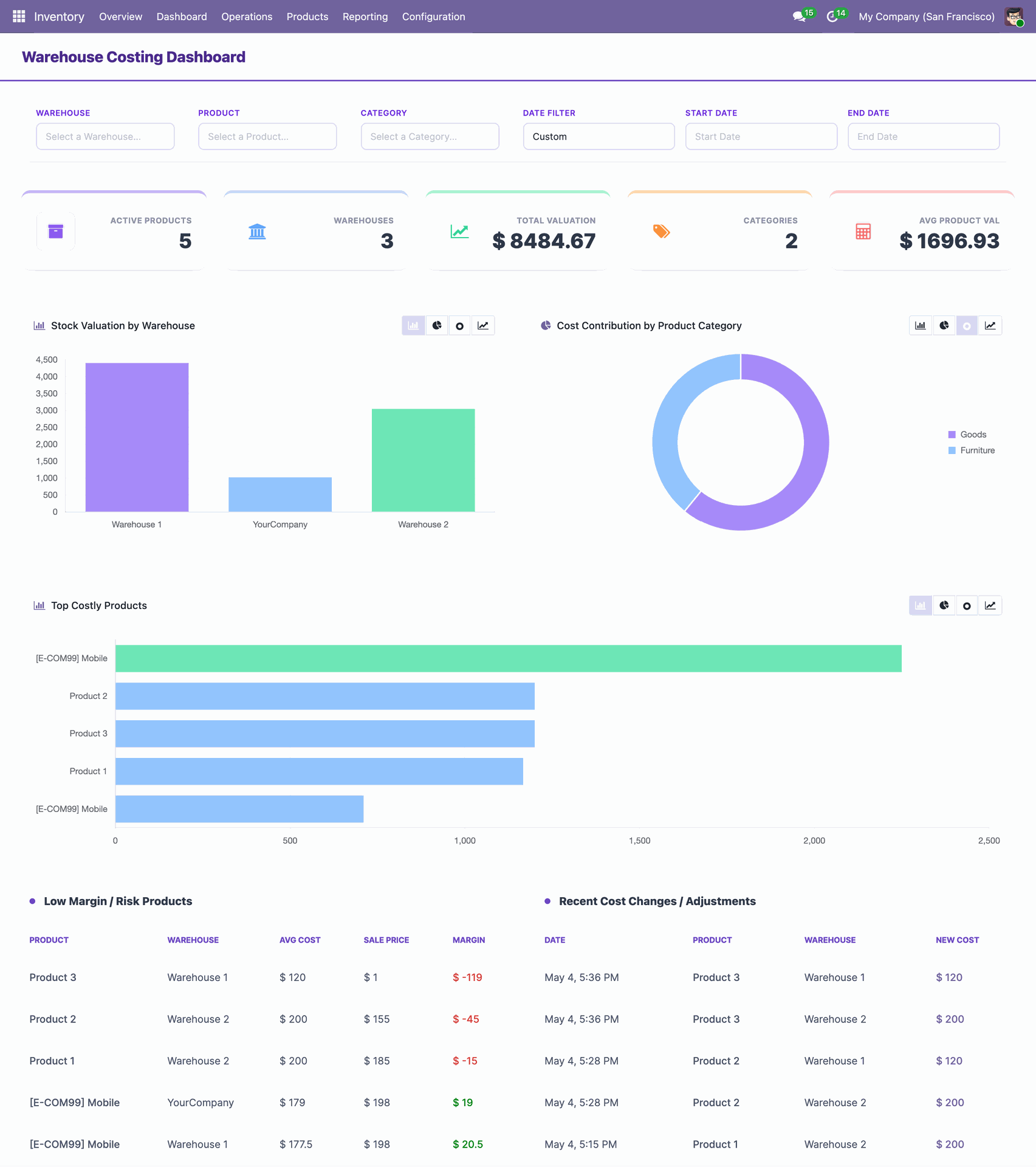The height and width of the screenshot is (1167, 1036).
Task: Switch Top Costly Products to doughnut view
Action: coord(967,605)
